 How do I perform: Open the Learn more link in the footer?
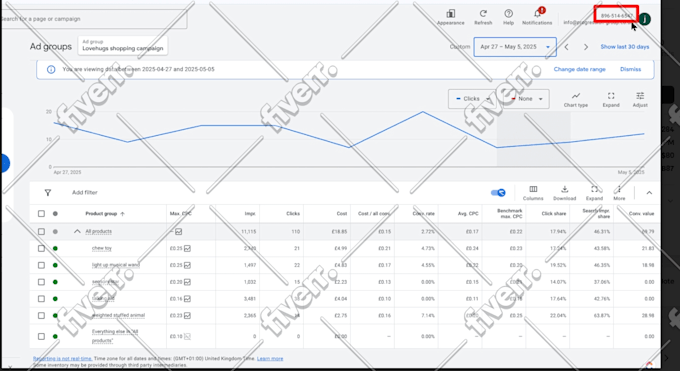[x=270, y=359]
